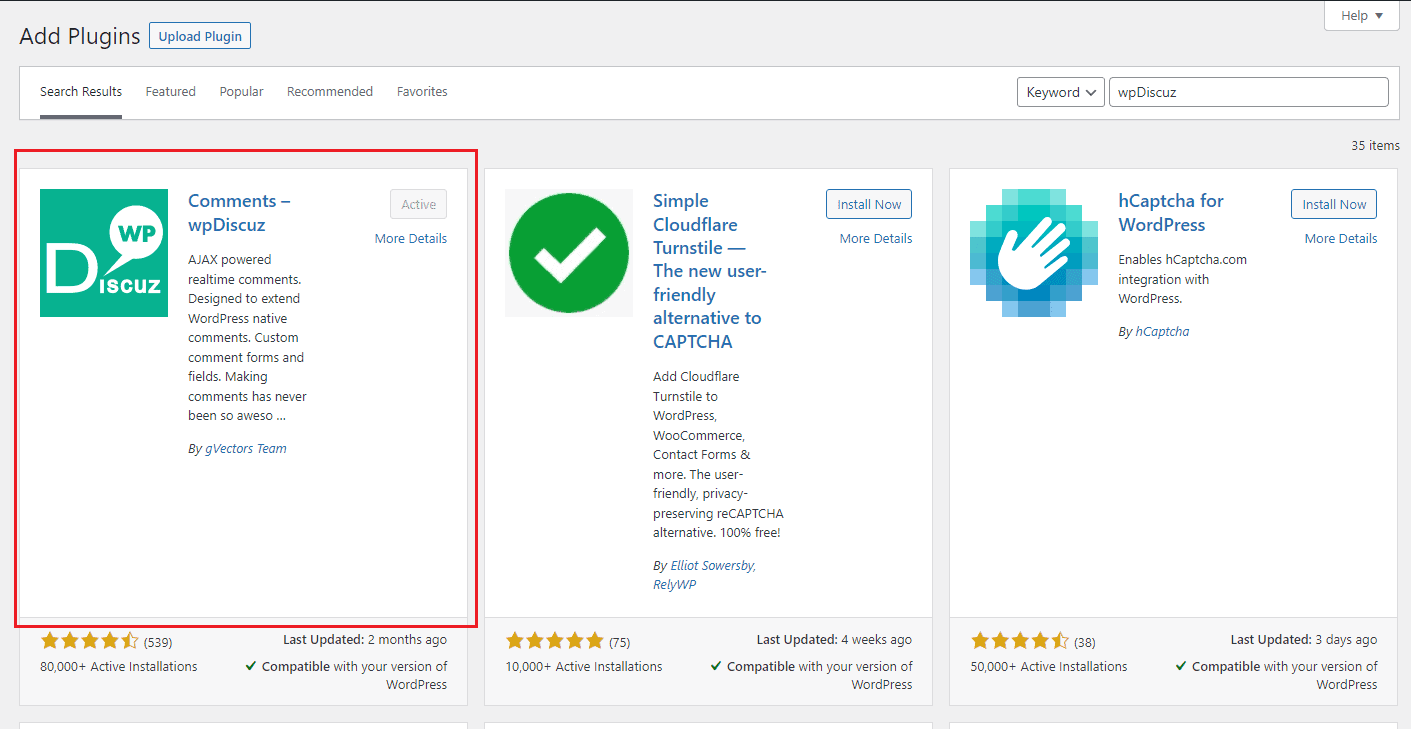Screen dimensions: 1411x729
Task: Click the hCaptcha for WordPress title link
Action: point(1170,213)
